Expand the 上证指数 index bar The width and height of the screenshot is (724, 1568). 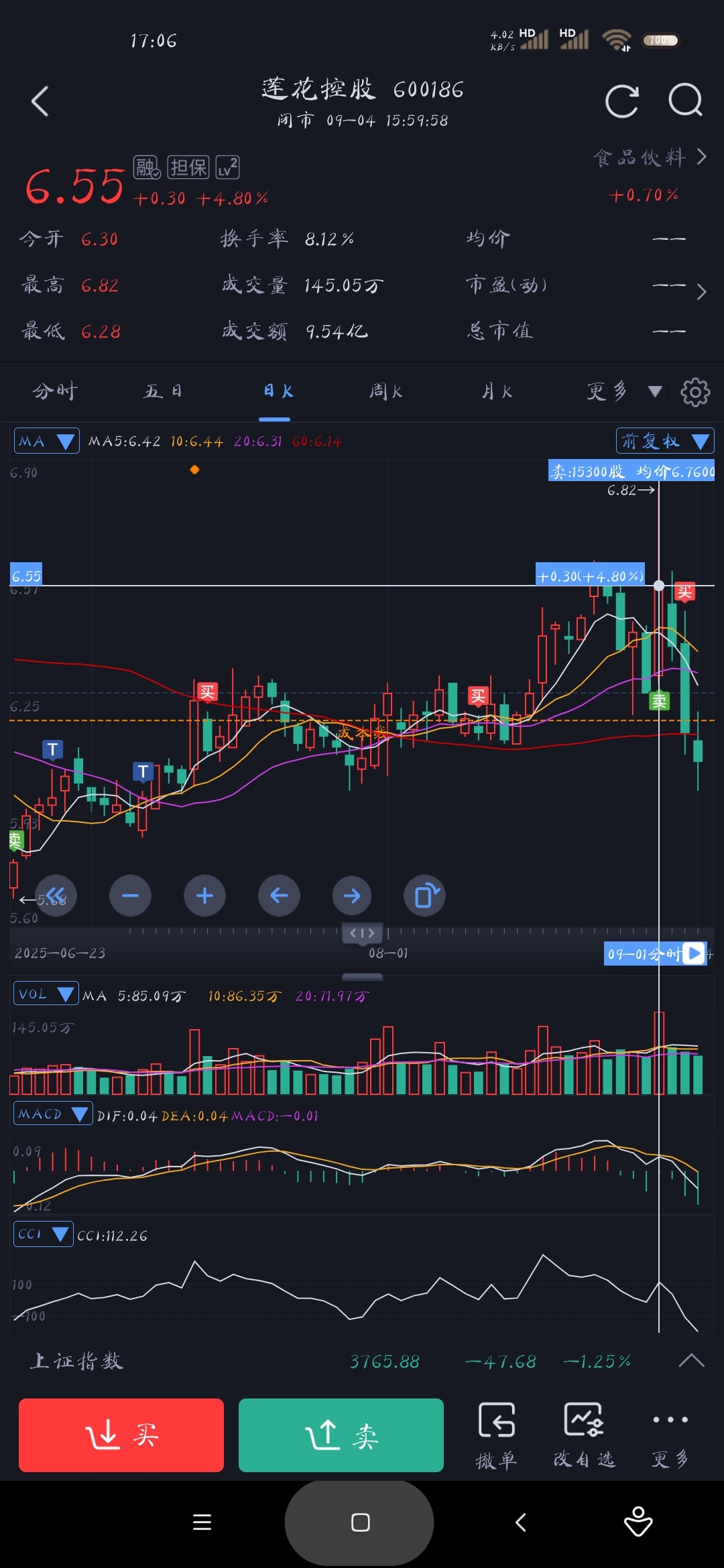[691, 1360]
